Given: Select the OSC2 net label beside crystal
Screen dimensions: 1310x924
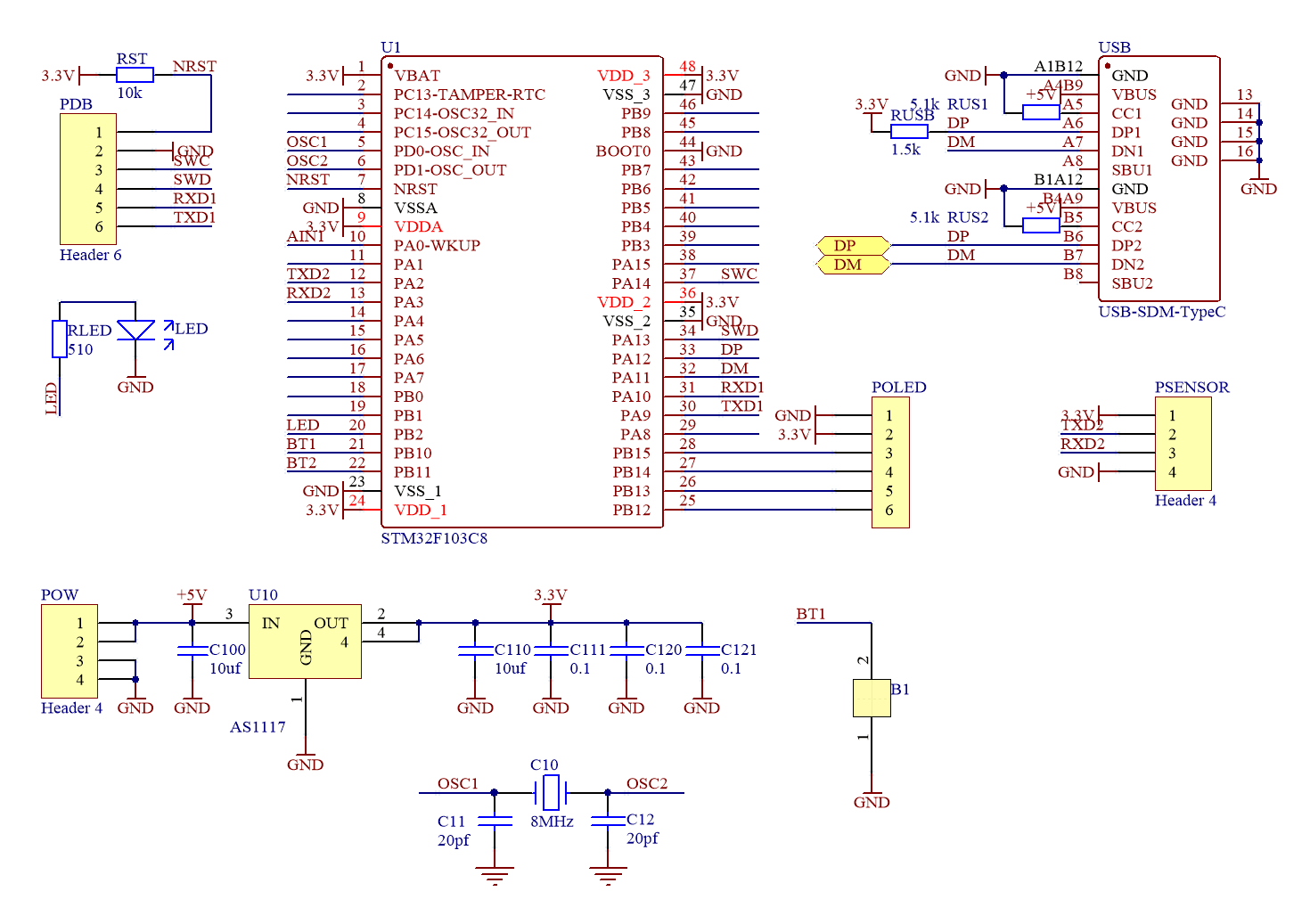Looking at the screenshot, I should click(x=647, y=783).
